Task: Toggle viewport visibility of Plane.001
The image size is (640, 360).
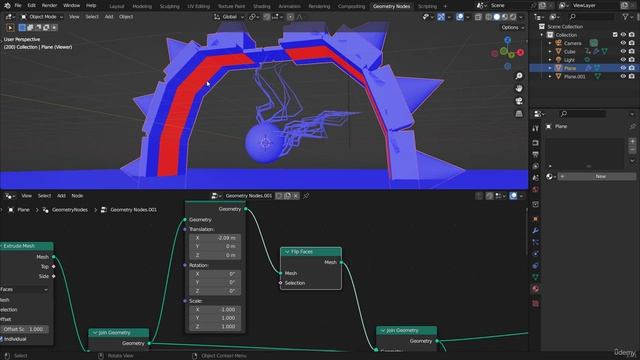Action: pos(623,76)
